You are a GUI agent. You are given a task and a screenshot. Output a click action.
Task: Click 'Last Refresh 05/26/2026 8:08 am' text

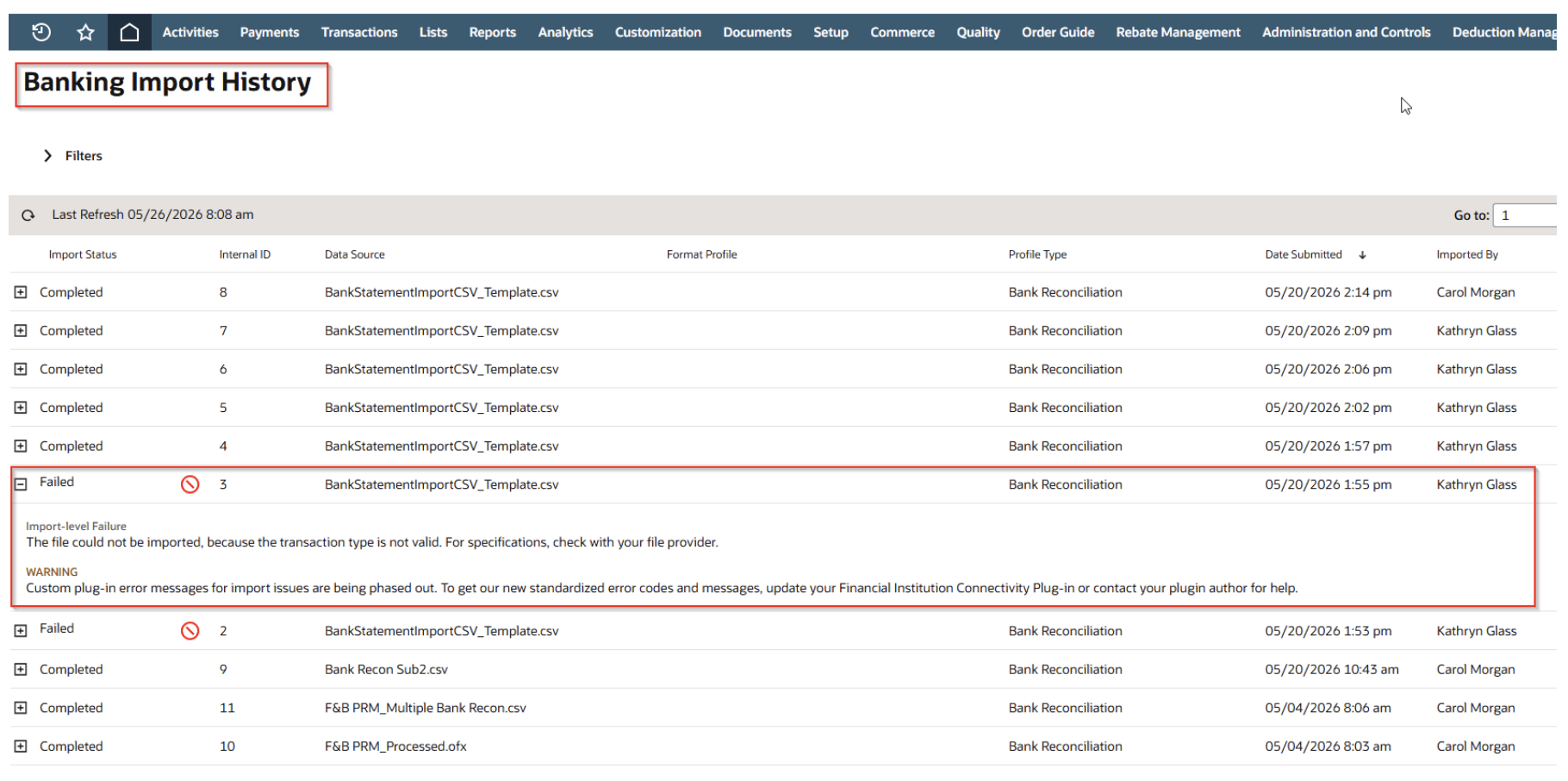tap(152, 216)
